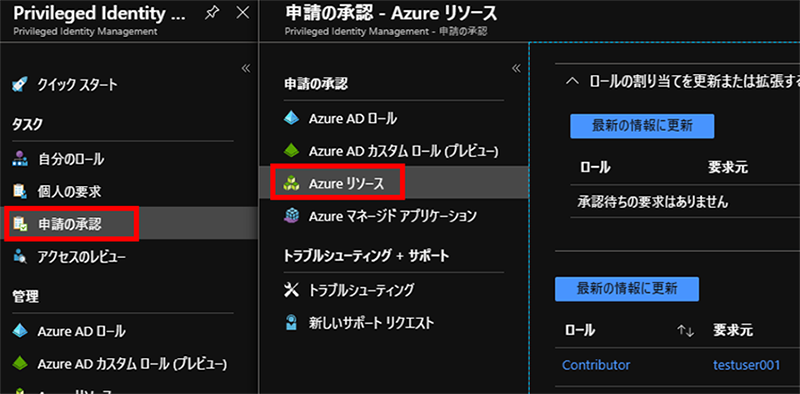This screenshot has width=800, height=394.
Task: Click the green icon for Azure AD カスタム ロール under 管理
Action: coord(19,363)
